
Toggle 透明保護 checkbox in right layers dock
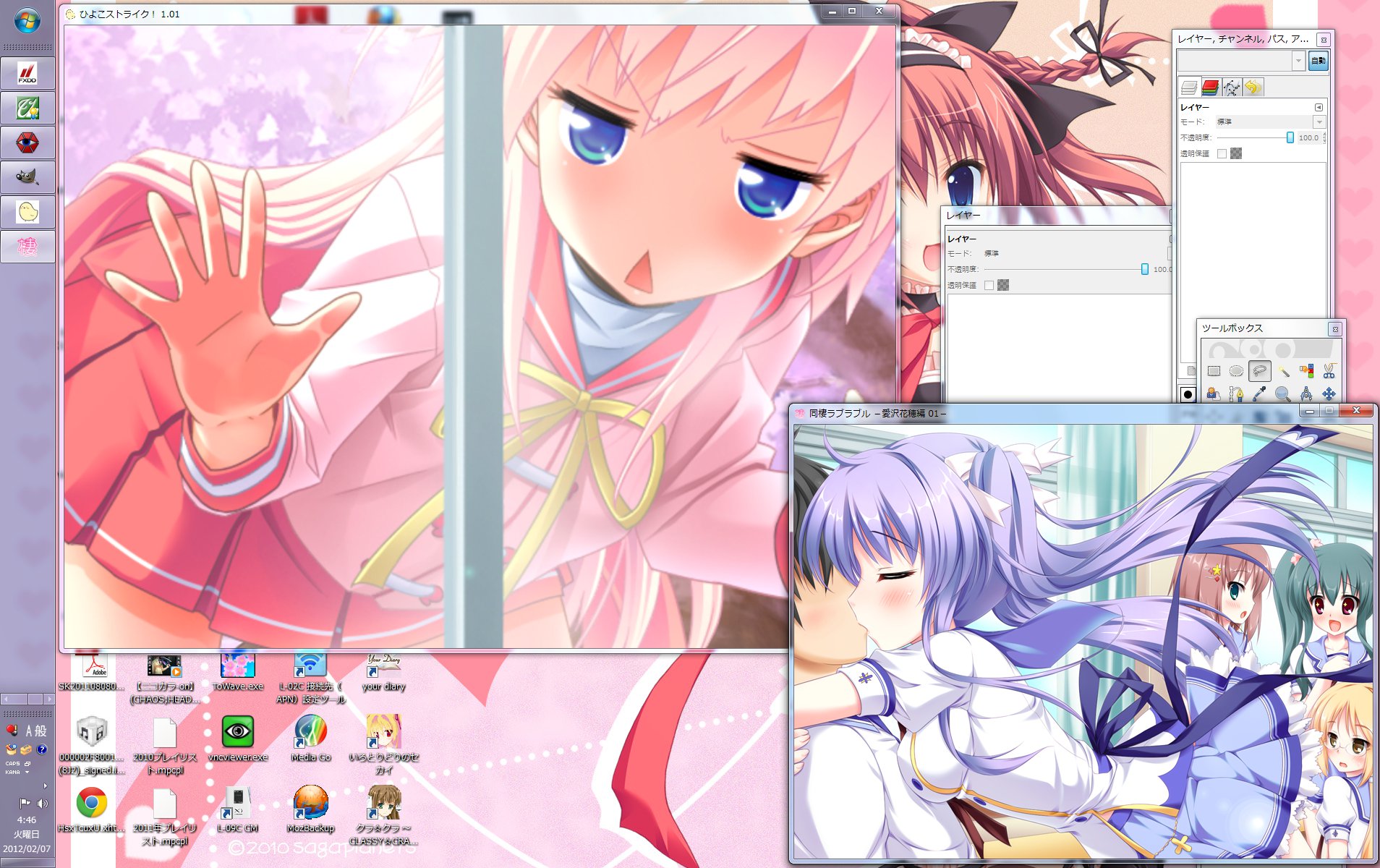click(1222, 153)
